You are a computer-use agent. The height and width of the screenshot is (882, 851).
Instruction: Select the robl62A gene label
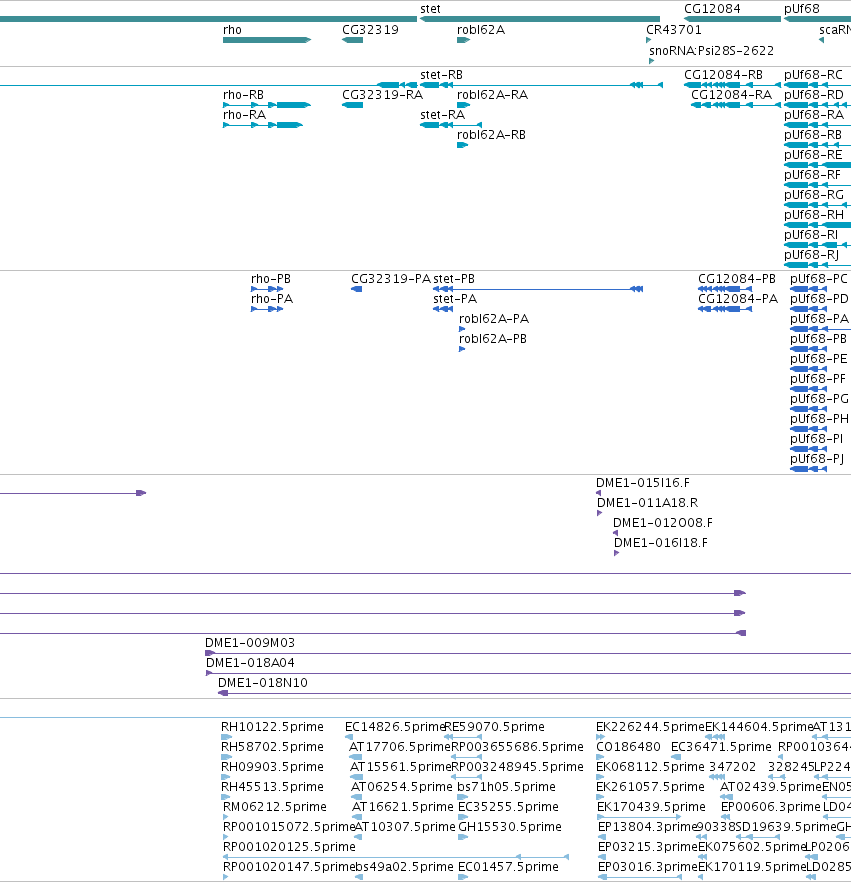click(x=481, y=30)
